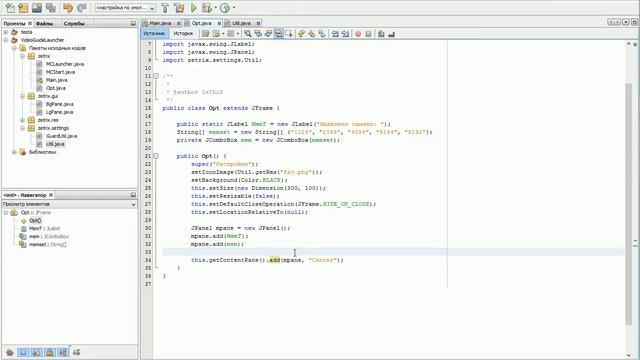Toggle Show Non-Public Members navigator filter
The image size is (640, 360).
pyautogui.click(x=50, y=352)
